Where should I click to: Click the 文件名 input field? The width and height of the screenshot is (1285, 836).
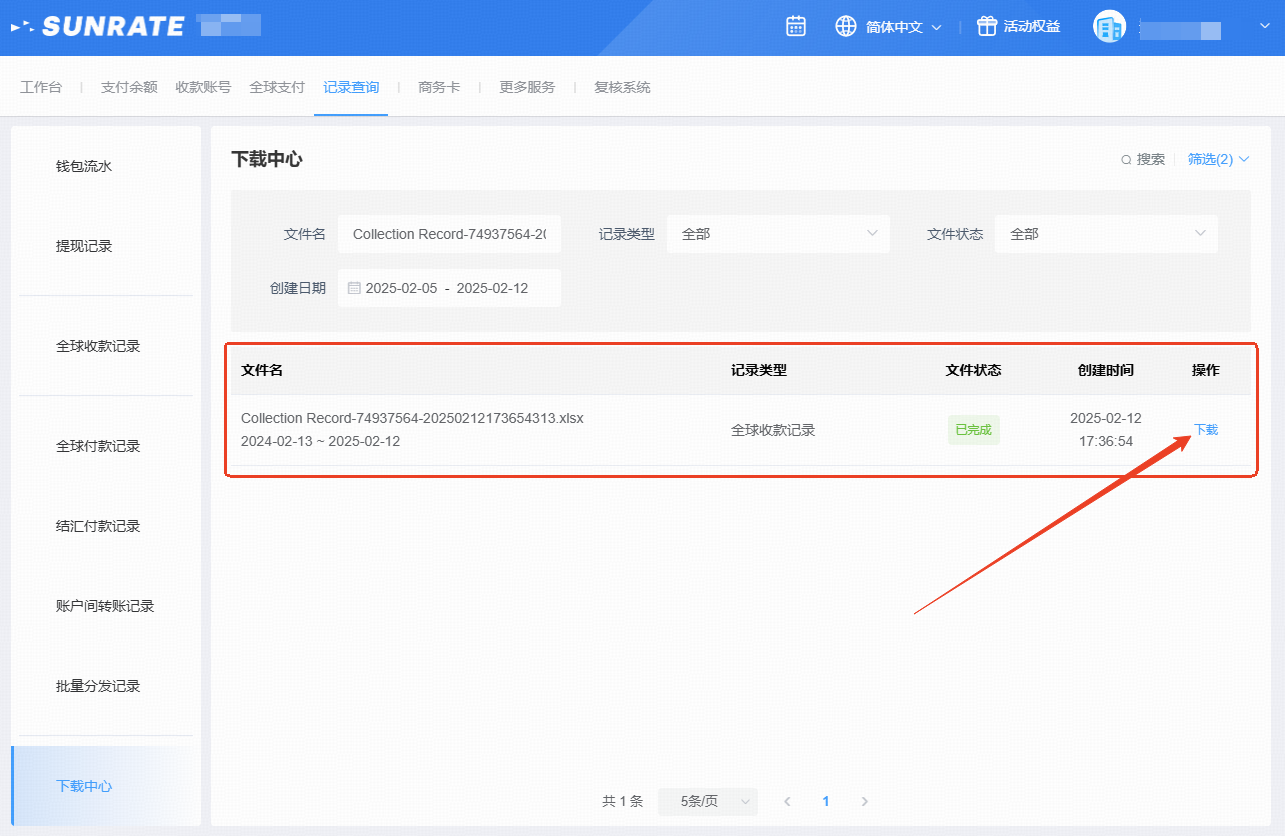[x=449, y=234]
